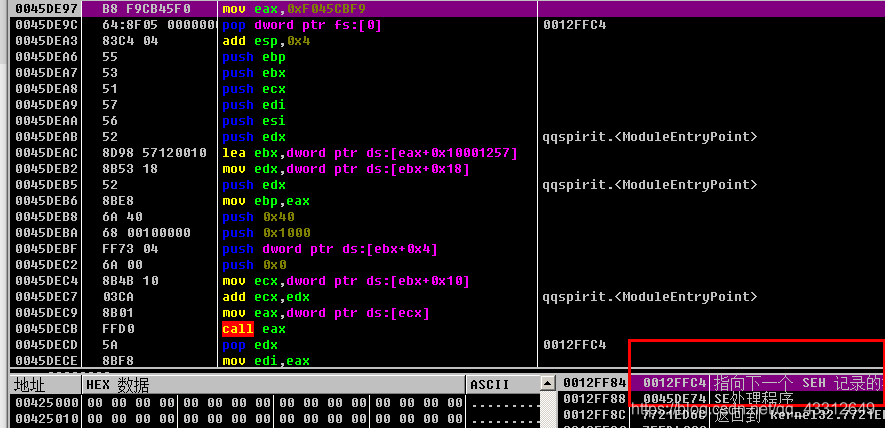Click address 0045DECE

[45, 361]
